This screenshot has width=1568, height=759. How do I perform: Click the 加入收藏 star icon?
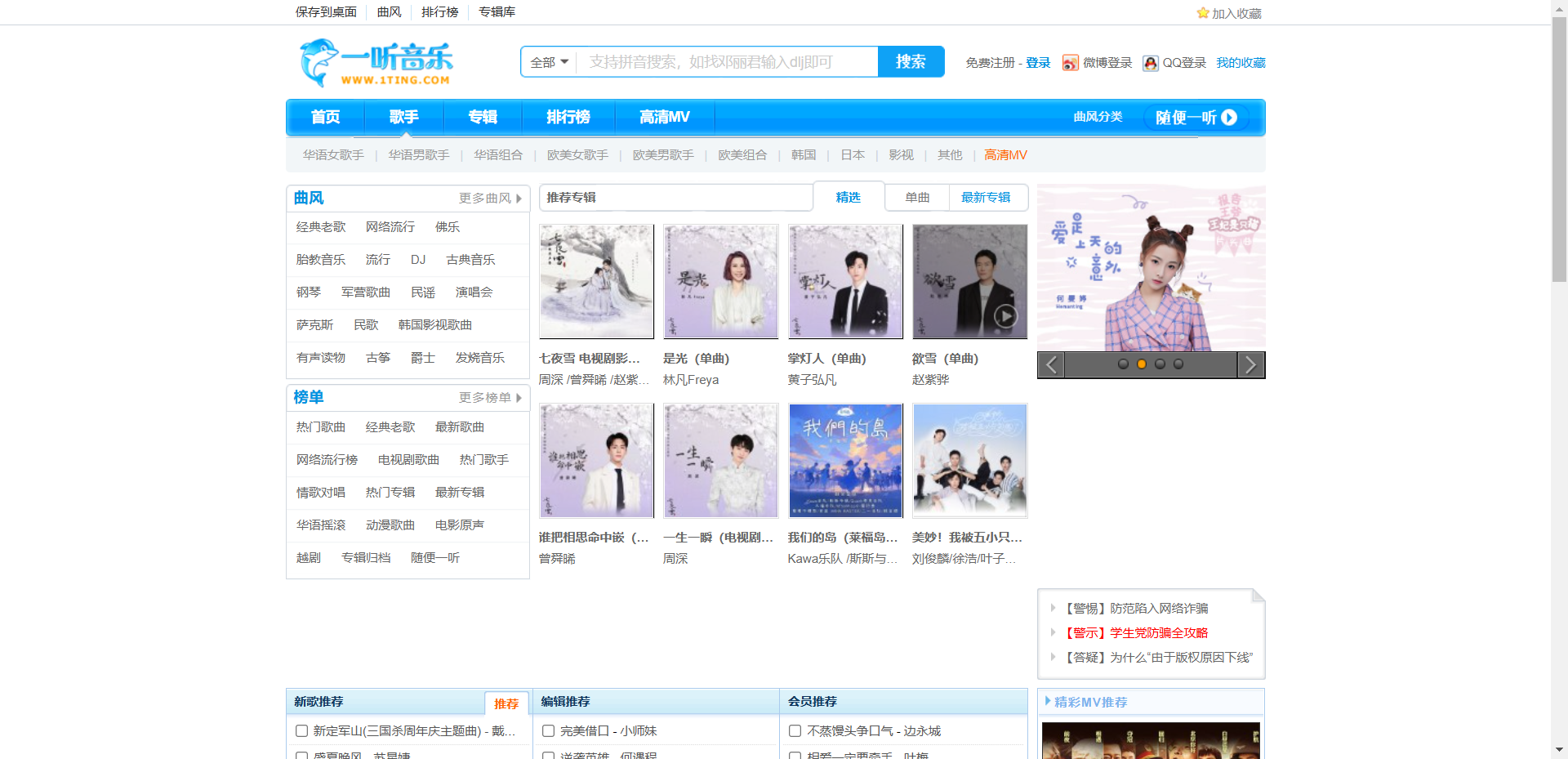point(1201,13)
